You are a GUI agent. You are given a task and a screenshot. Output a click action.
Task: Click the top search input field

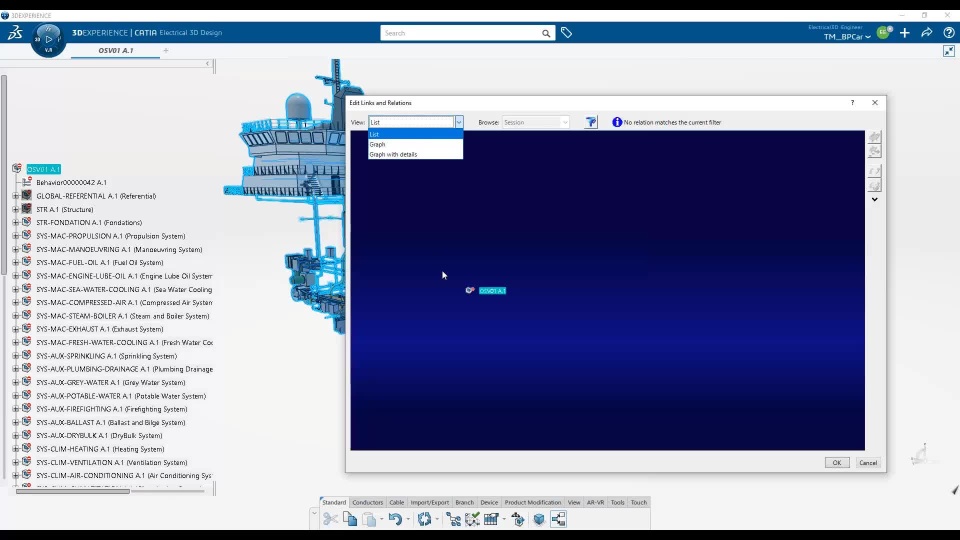click(x=460, y=33)
